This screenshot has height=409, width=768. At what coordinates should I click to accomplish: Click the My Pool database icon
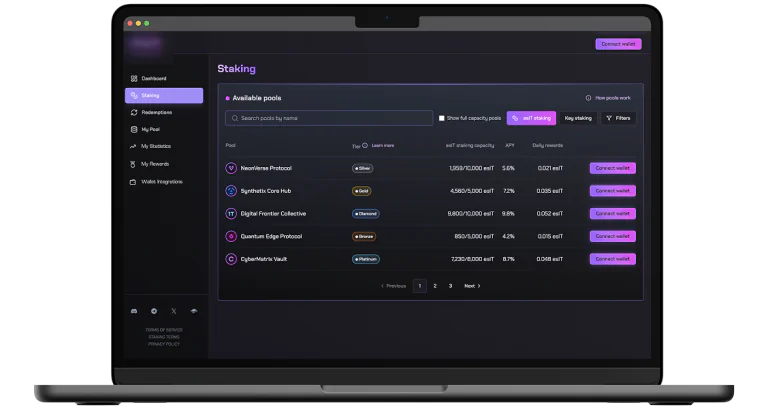point(134,129)
